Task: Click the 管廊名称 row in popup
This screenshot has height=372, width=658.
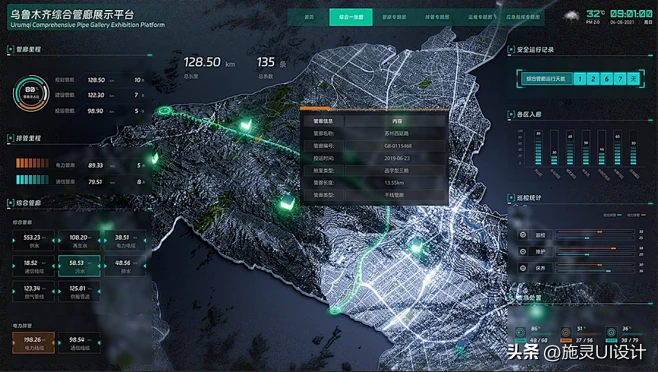Action: pos(375,134)
